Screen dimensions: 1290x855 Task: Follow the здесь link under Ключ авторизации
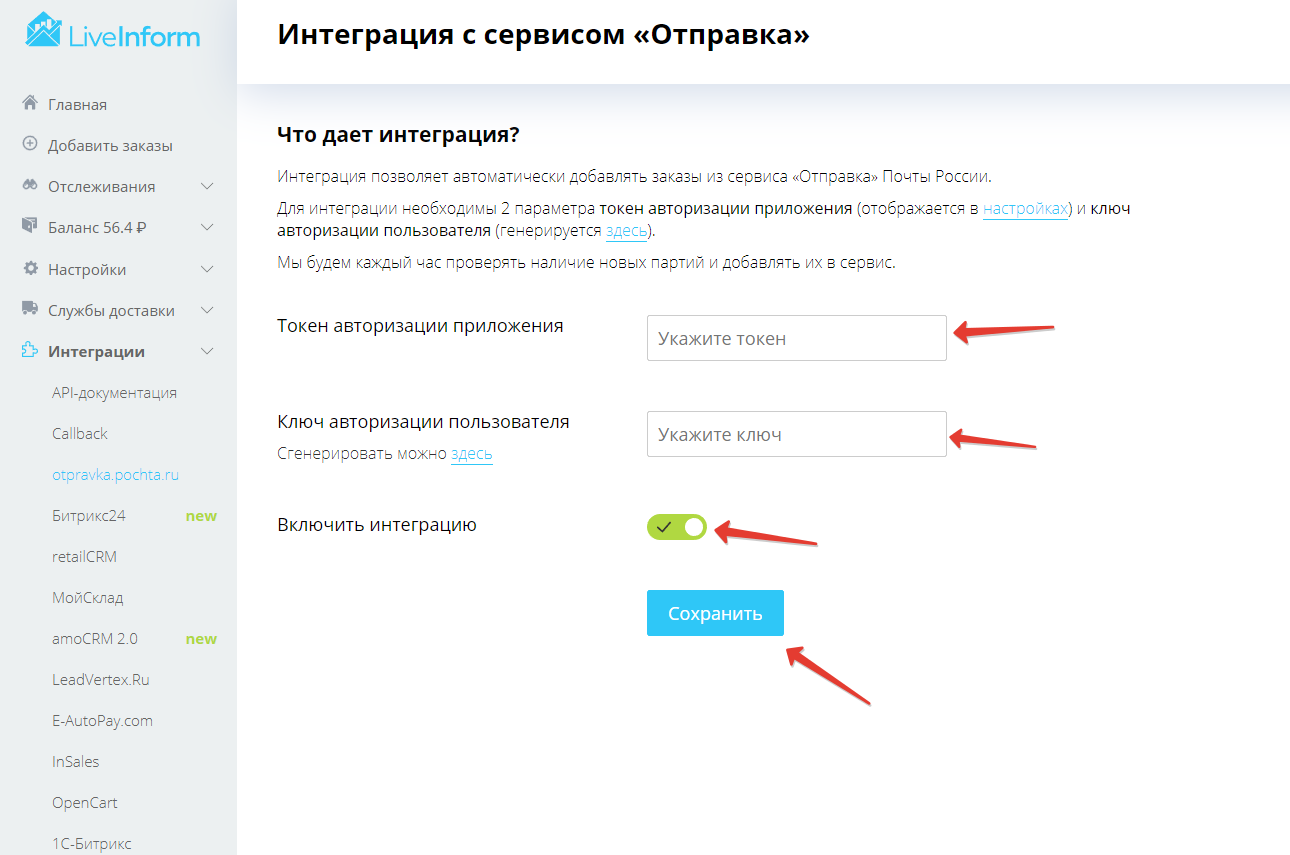(x=472, y=453)
